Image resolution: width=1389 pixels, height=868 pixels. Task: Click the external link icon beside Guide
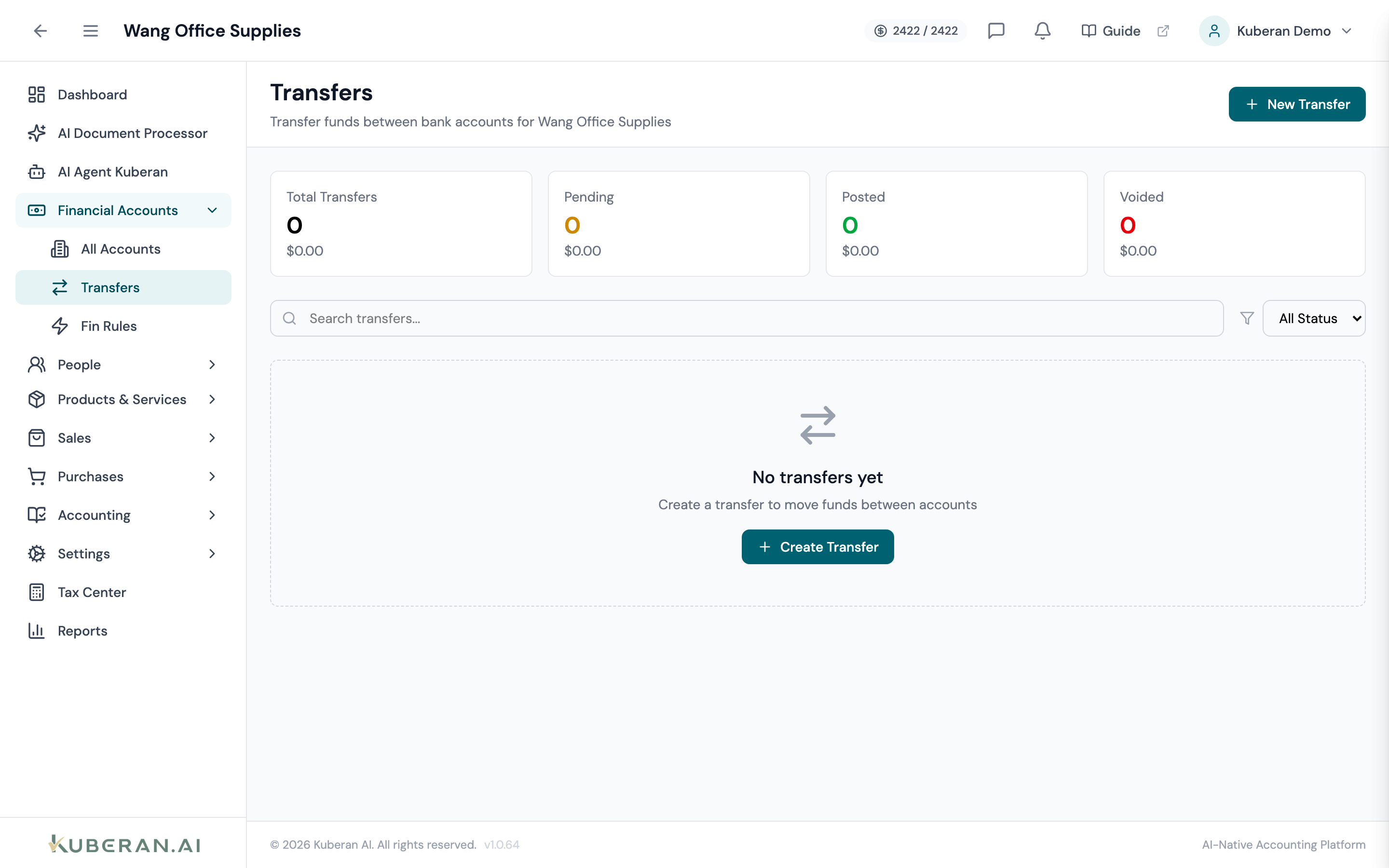pos(1163,31)
